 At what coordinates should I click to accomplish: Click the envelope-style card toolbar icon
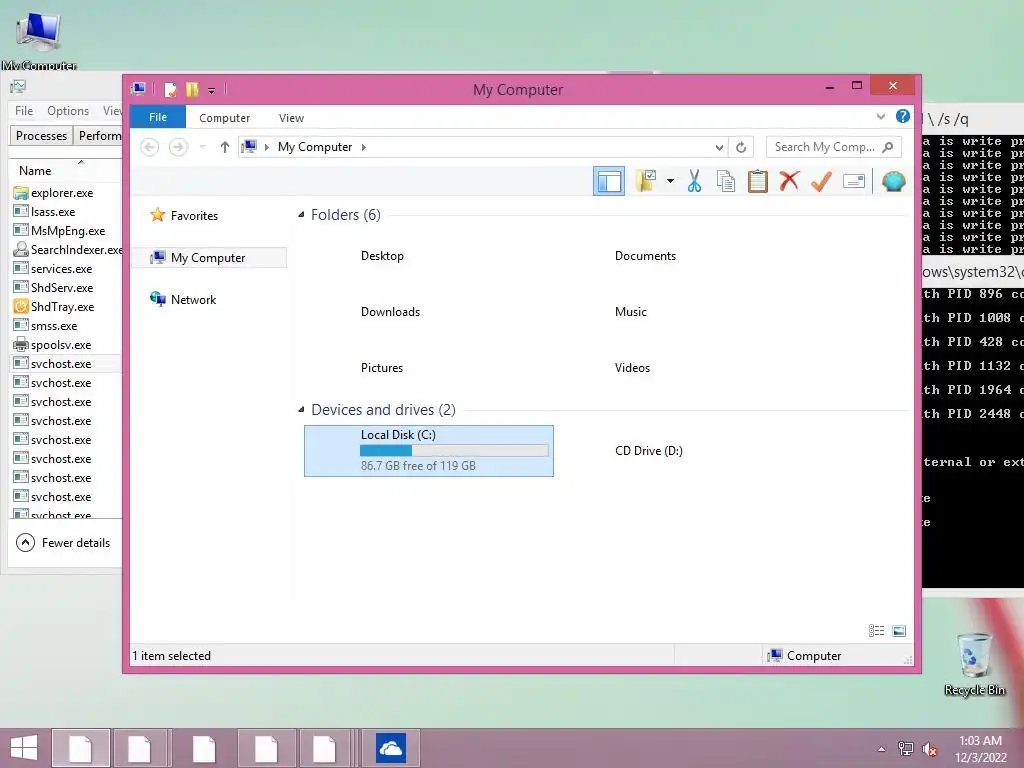tap(854, 181)
